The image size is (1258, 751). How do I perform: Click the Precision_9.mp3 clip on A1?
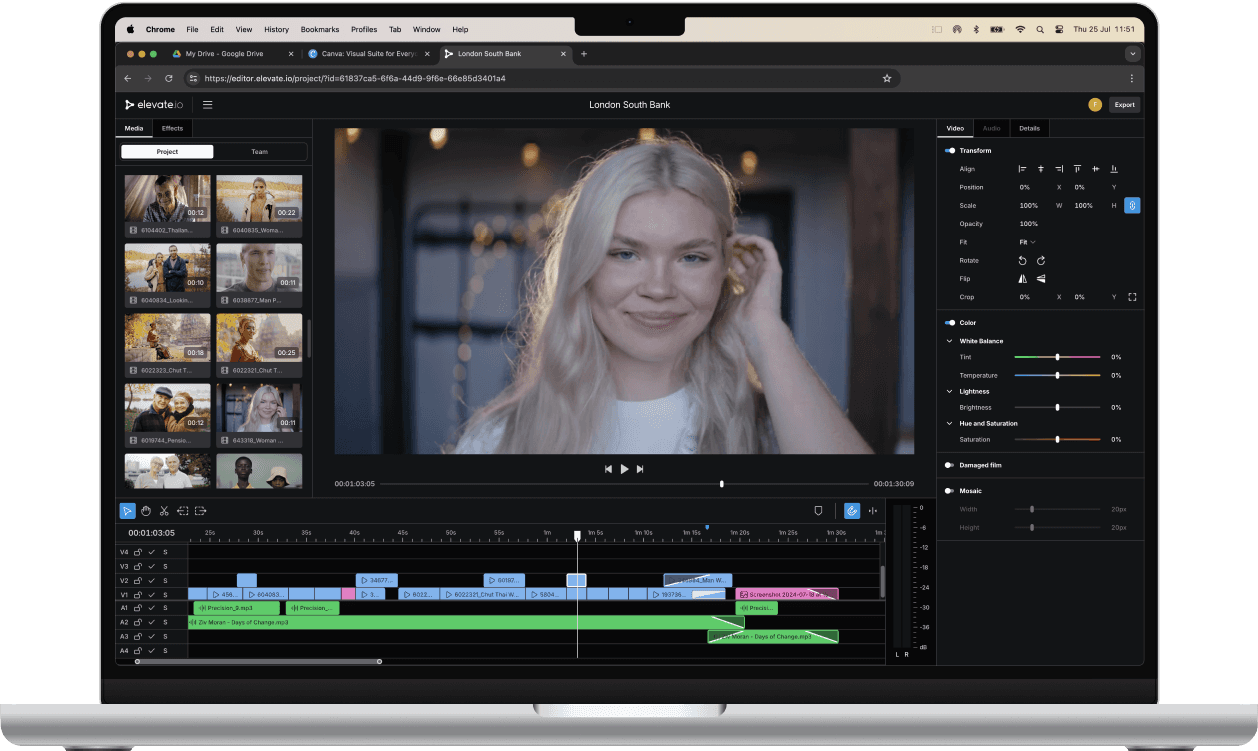[236, 608]
